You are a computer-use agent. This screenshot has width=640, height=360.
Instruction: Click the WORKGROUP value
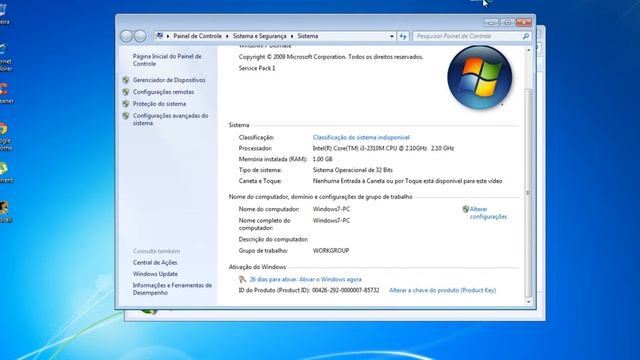click(331, 251)
